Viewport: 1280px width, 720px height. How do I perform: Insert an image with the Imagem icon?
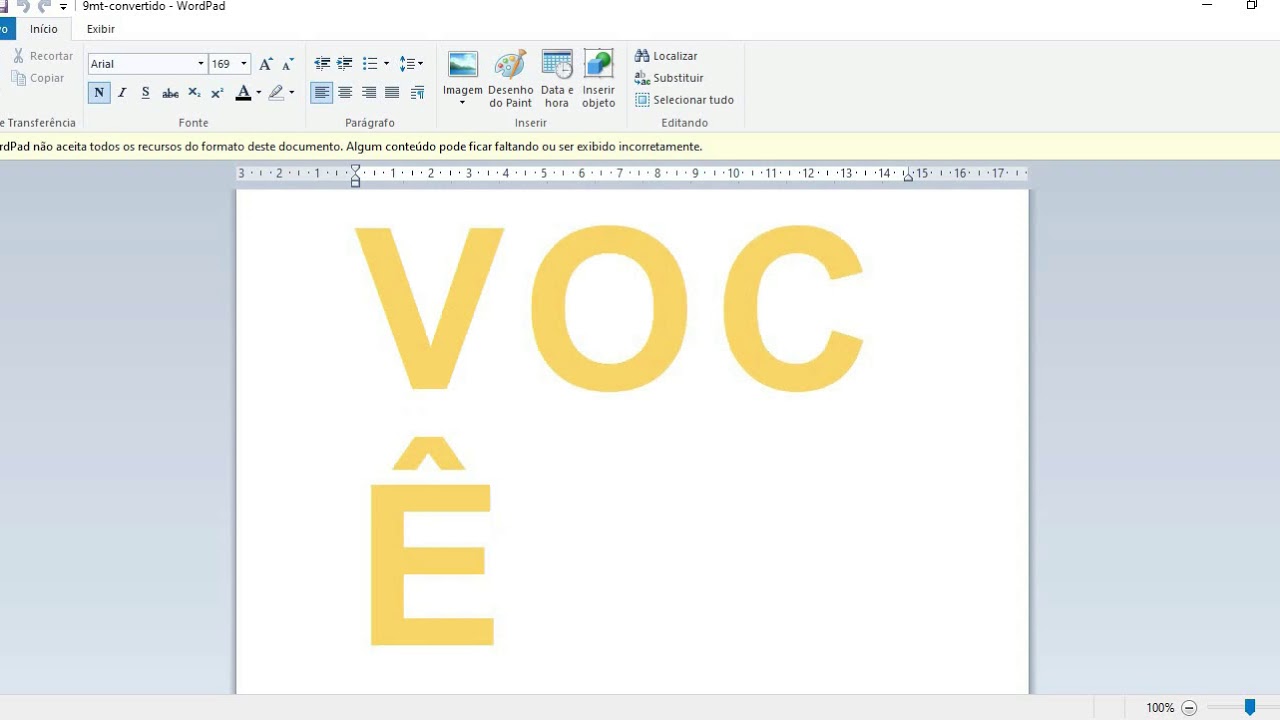[x=463, y=65]
